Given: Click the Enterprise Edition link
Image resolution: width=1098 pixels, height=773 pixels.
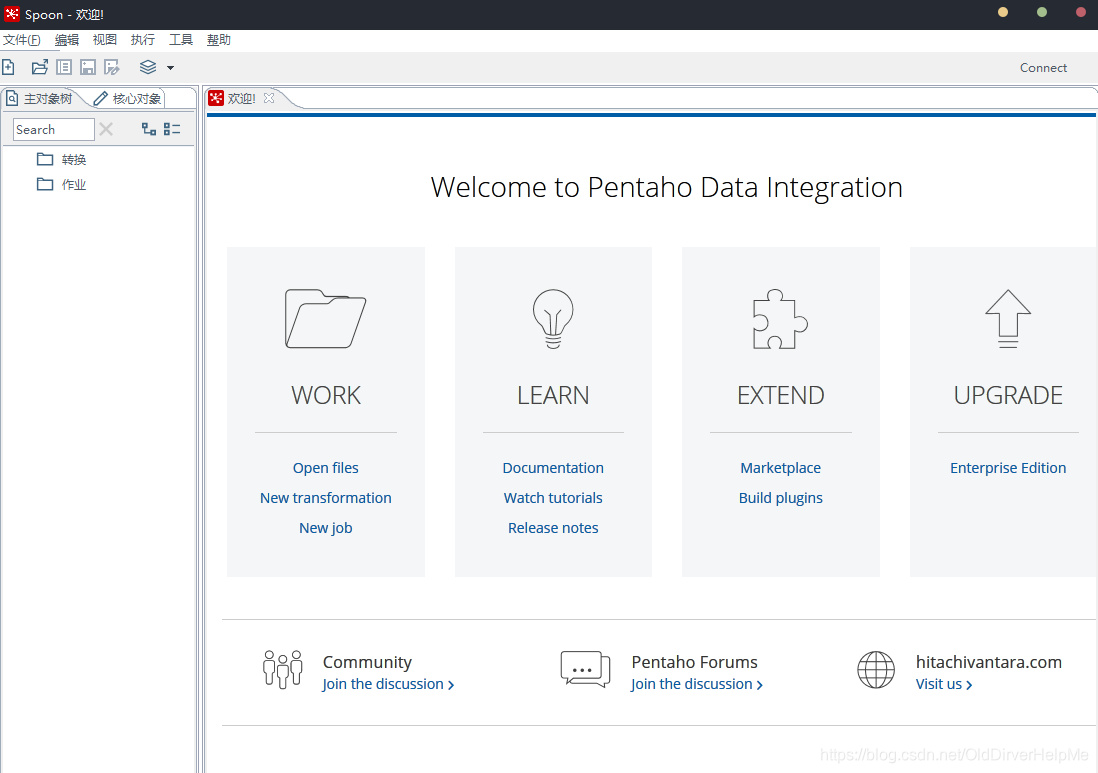Looking at the screenshot, I should coord(1008,468).
